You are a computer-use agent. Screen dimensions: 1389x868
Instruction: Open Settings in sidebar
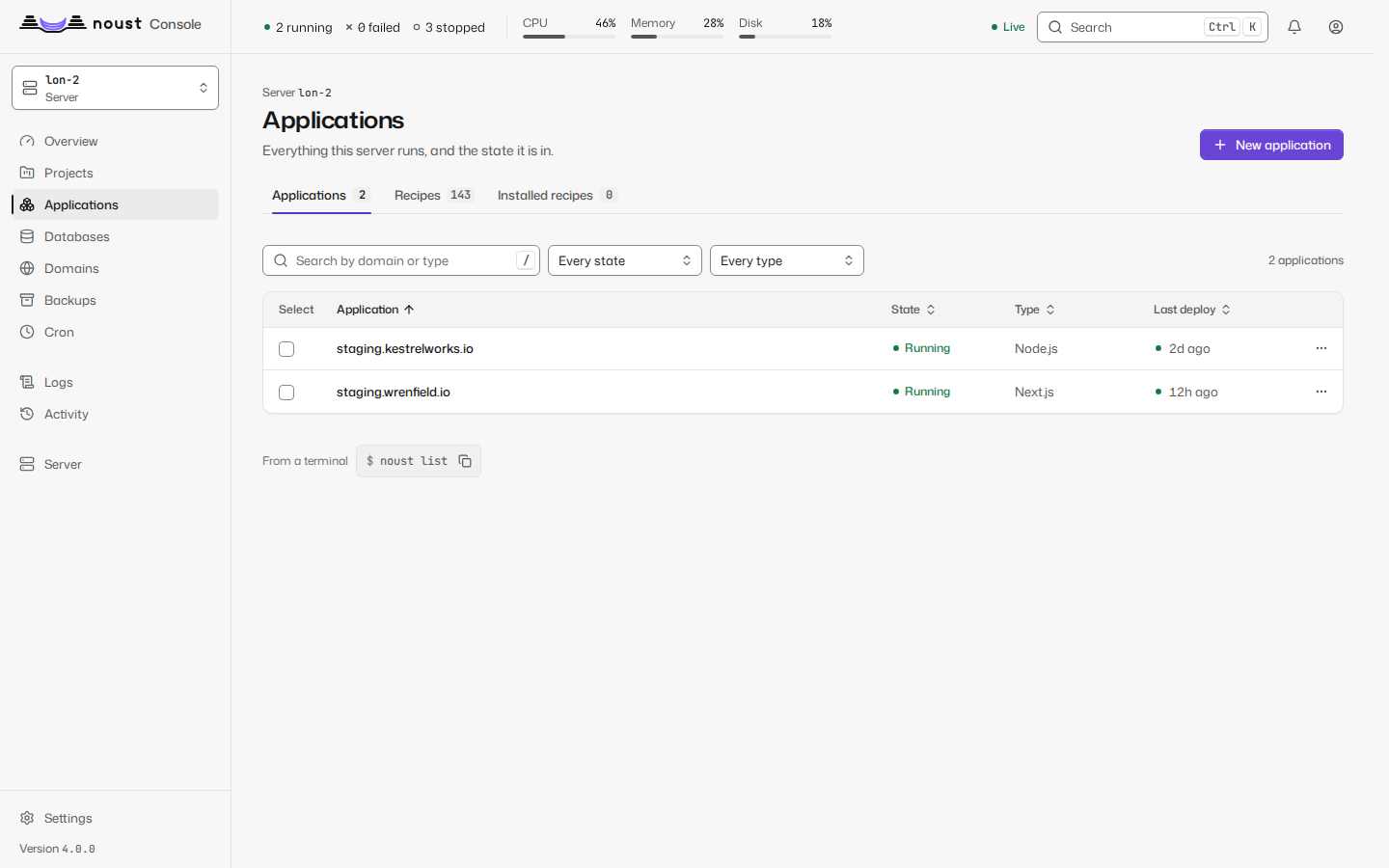[x=115, y=818]
